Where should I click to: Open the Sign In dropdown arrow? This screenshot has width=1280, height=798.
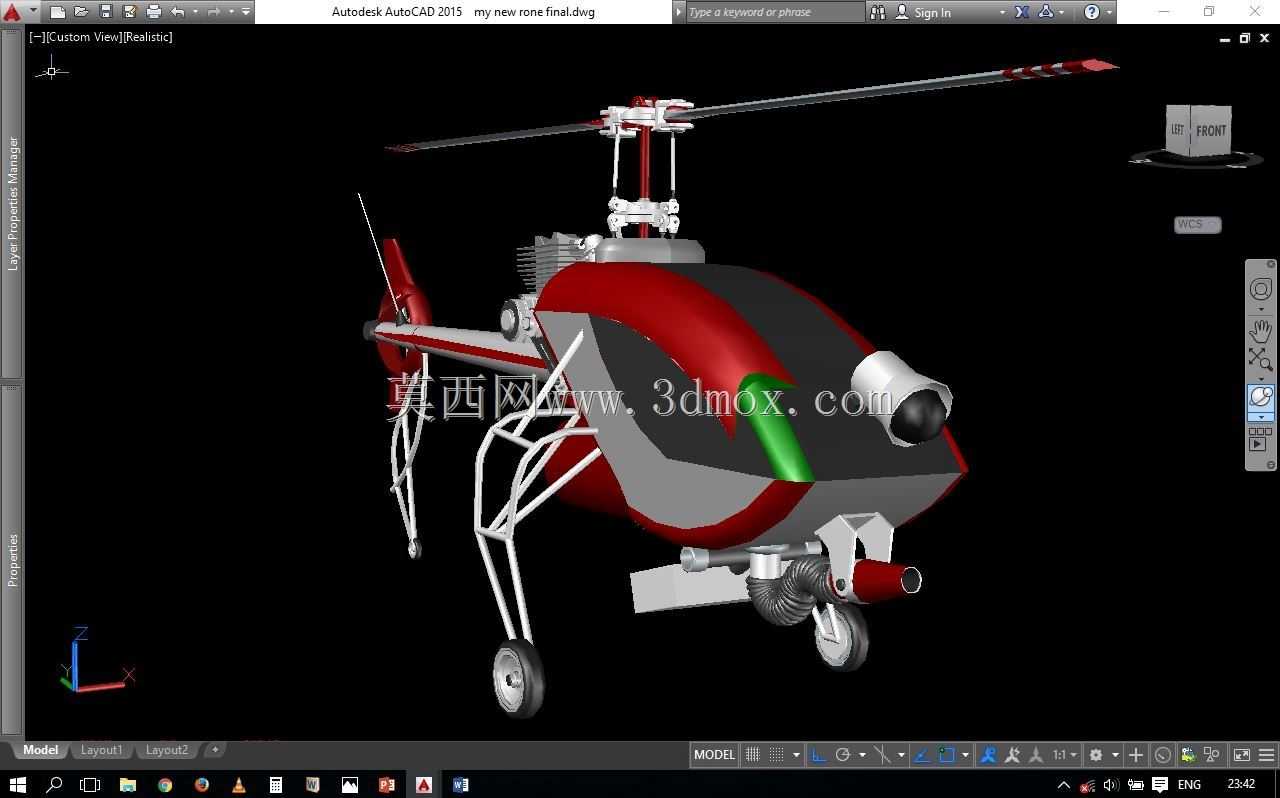[1002, 12]
